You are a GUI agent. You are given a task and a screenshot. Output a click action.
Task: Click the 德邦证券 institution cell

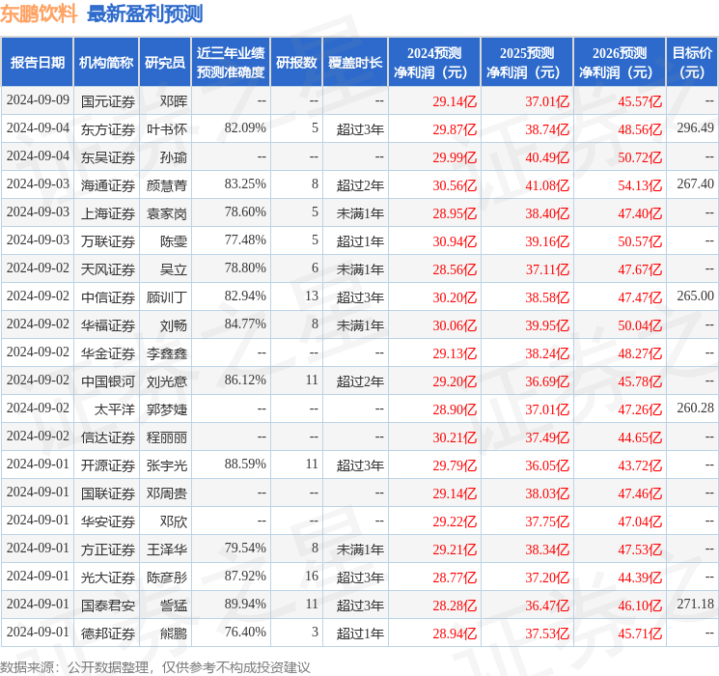(108, 633)
